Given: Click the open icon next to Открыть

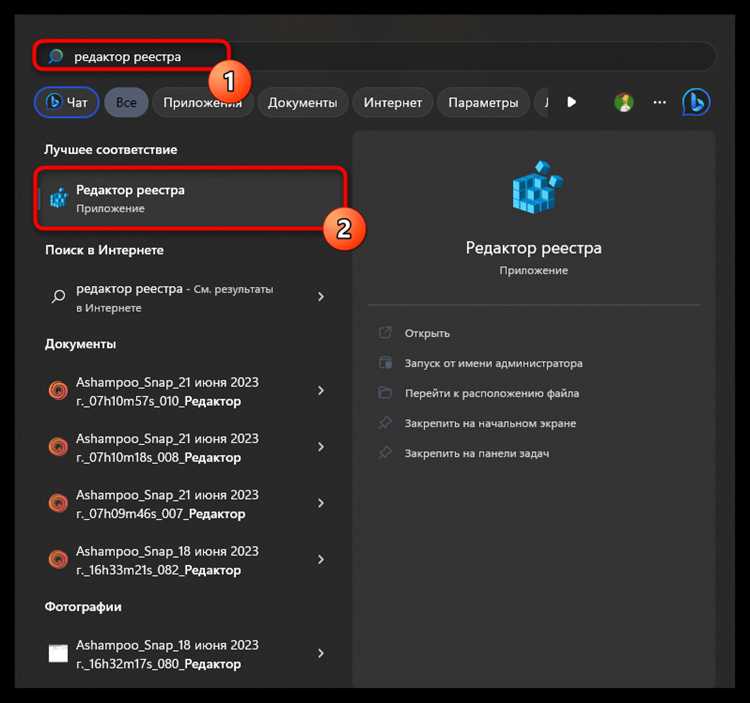Looking at the screenshot, I should click(x=385, y=332).
